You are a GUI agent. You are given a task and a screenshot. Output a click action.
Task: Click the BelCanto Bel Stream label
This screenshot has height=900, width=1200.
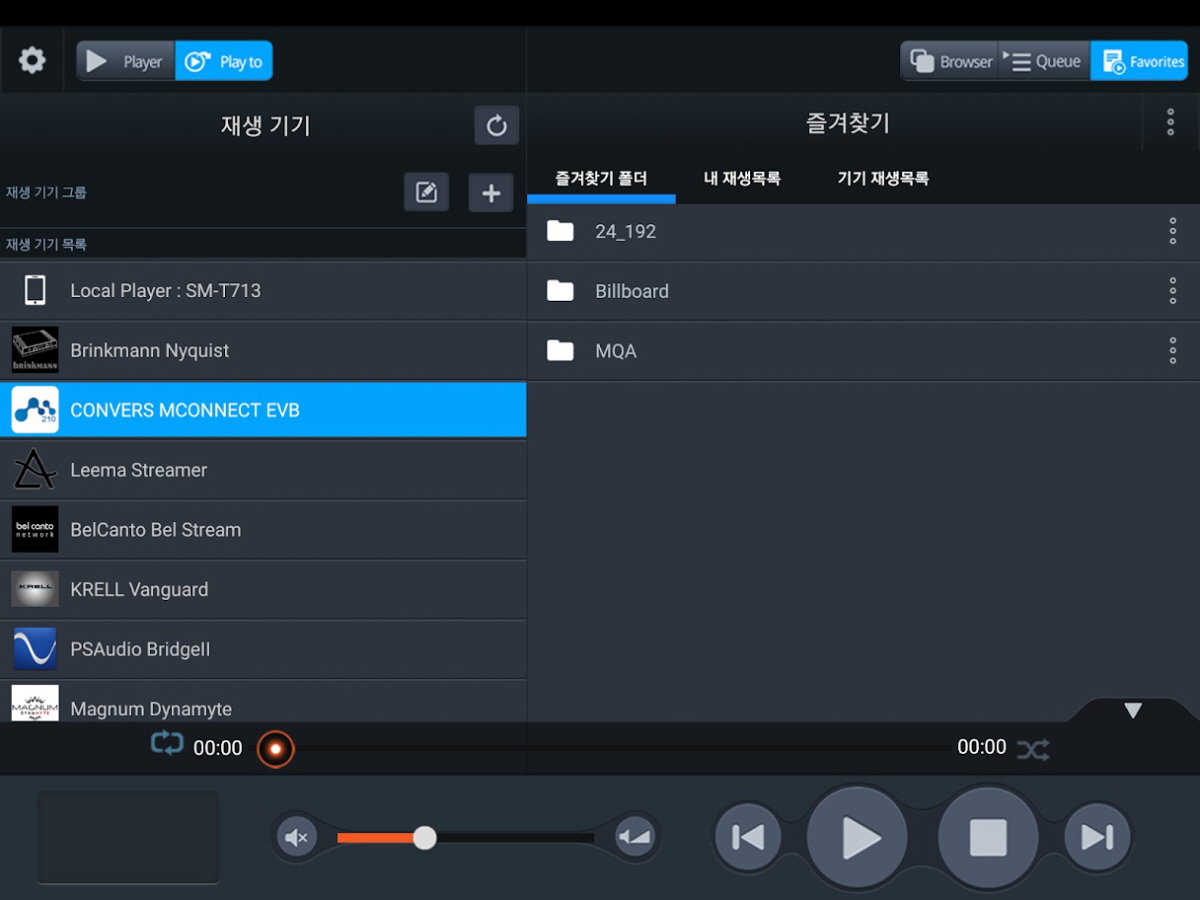click(x=155, y=530)
